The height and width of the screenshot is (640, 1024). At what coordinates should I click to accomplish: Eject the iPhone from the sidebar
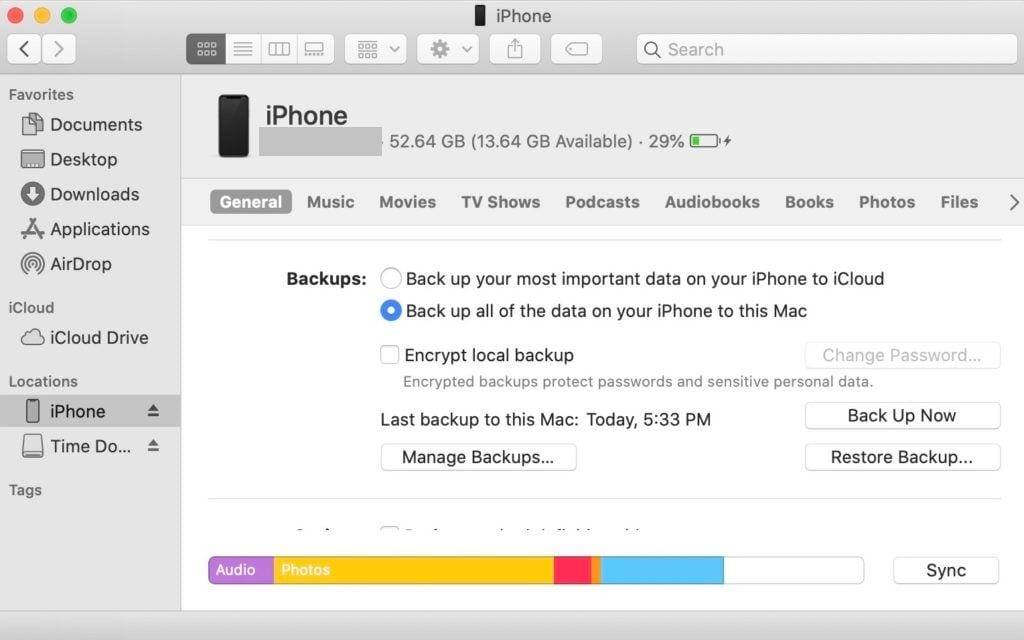click(x=153, y=411)
